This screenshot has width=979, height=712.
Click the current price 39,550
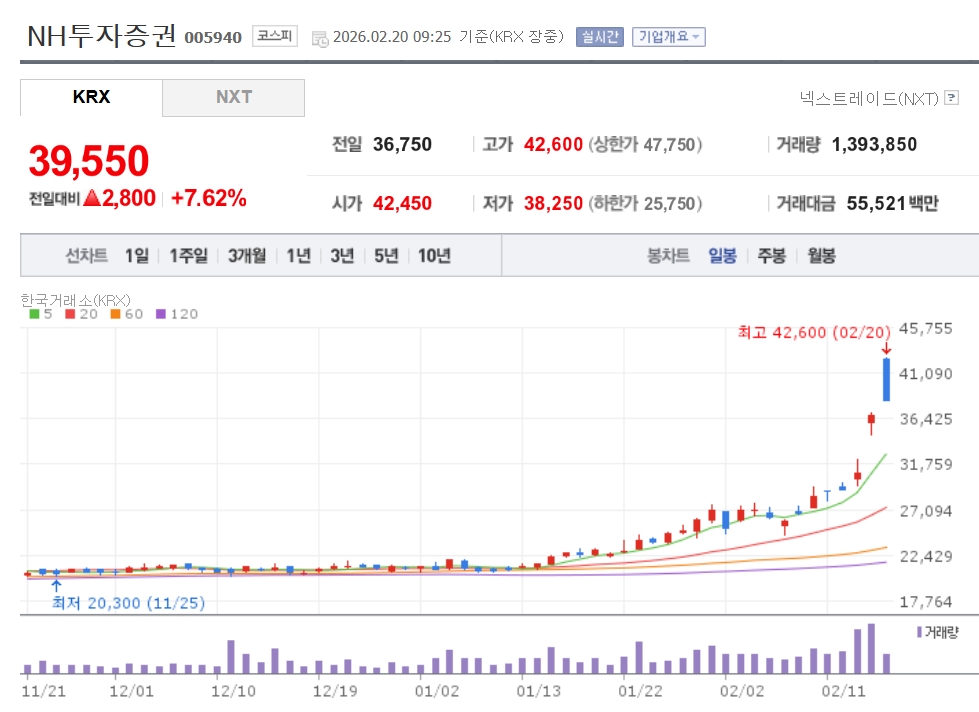89,161
